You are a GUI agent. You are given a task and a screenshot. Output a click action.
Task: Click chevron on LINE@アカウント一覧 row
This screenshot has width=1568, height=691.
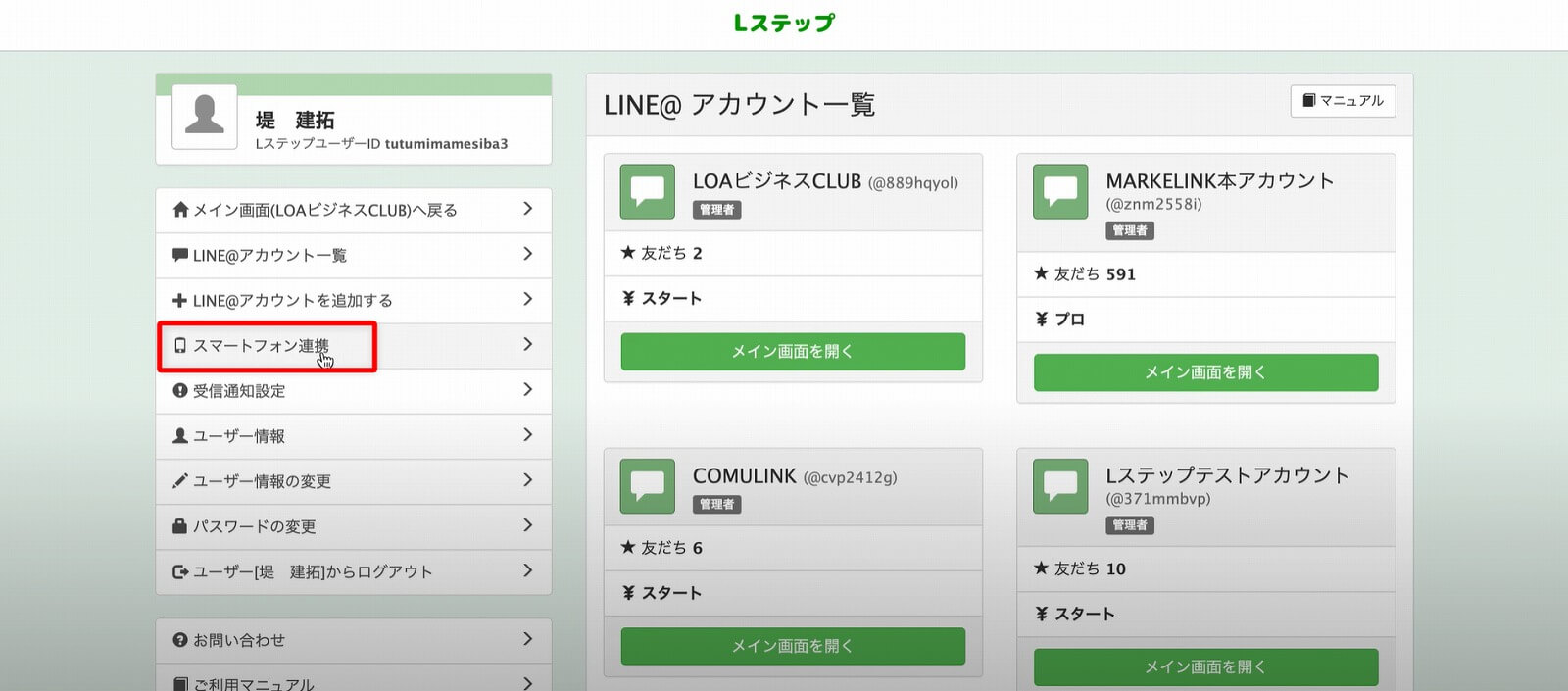(528, 254)
